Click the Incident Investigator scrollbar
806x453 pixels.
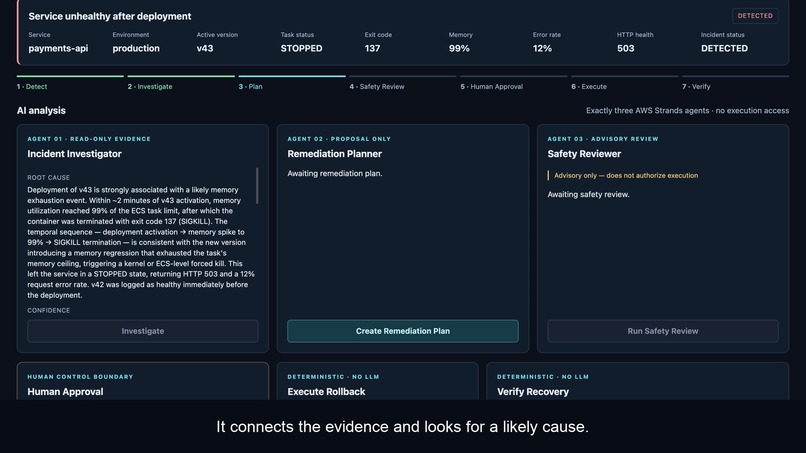pyautogui.click(x=257, y=186)
